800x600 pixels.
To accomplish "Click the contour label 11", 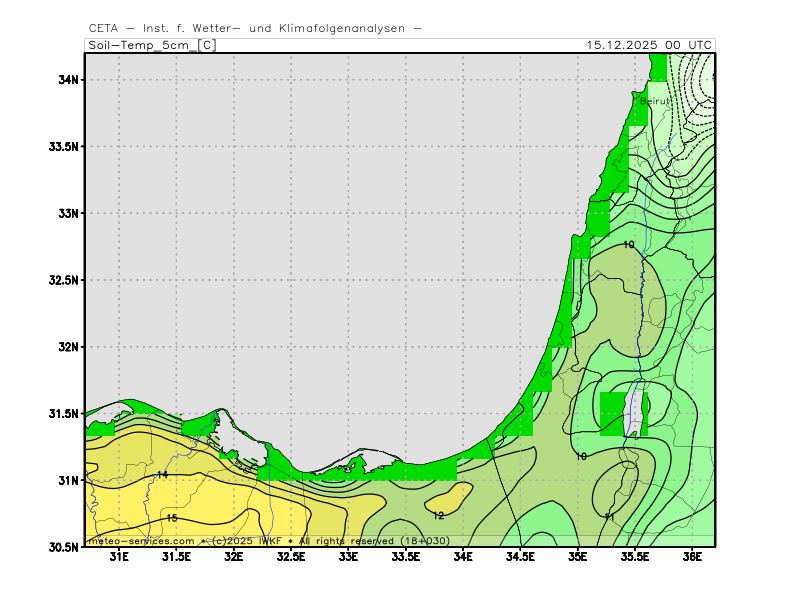I will pyautogui.click(x=609, y=517).
